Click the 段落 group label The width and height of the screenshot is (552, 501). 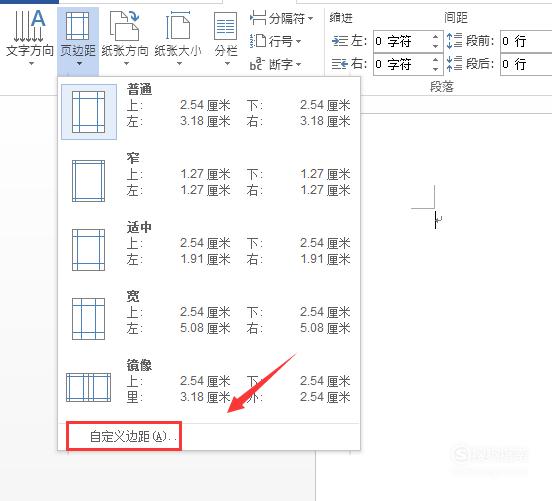(441, 86)
